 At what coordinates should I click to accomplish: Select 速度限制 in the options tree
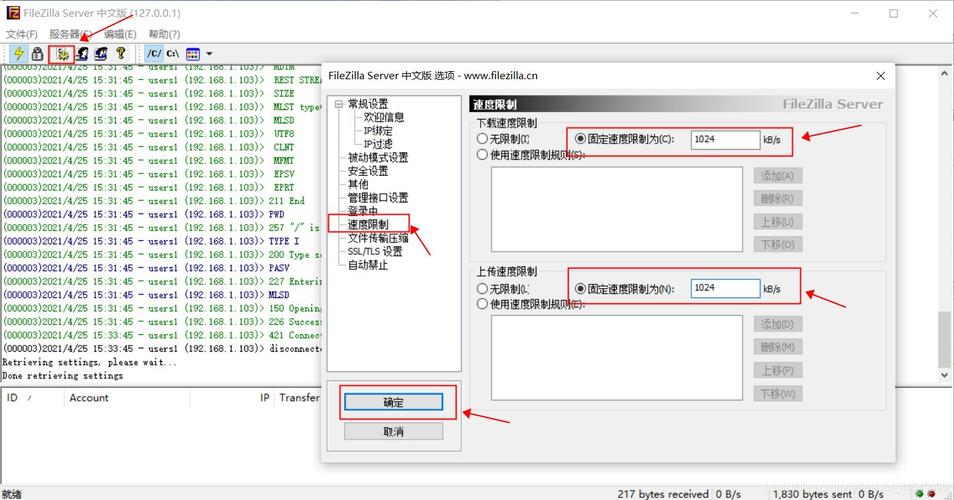(x=367, y=224)
